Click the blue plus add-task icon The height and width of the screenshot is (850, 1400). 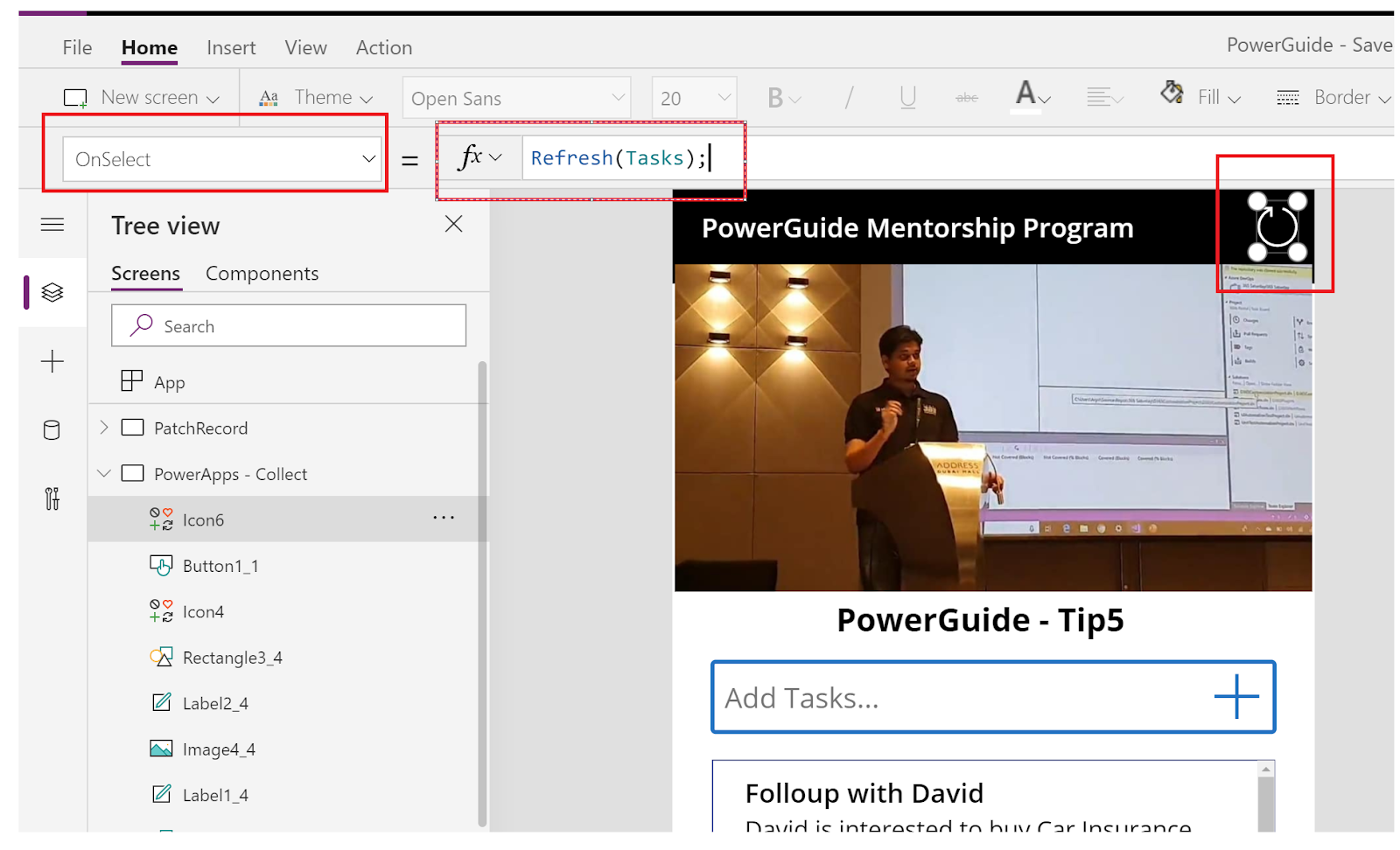point(1236,697)
